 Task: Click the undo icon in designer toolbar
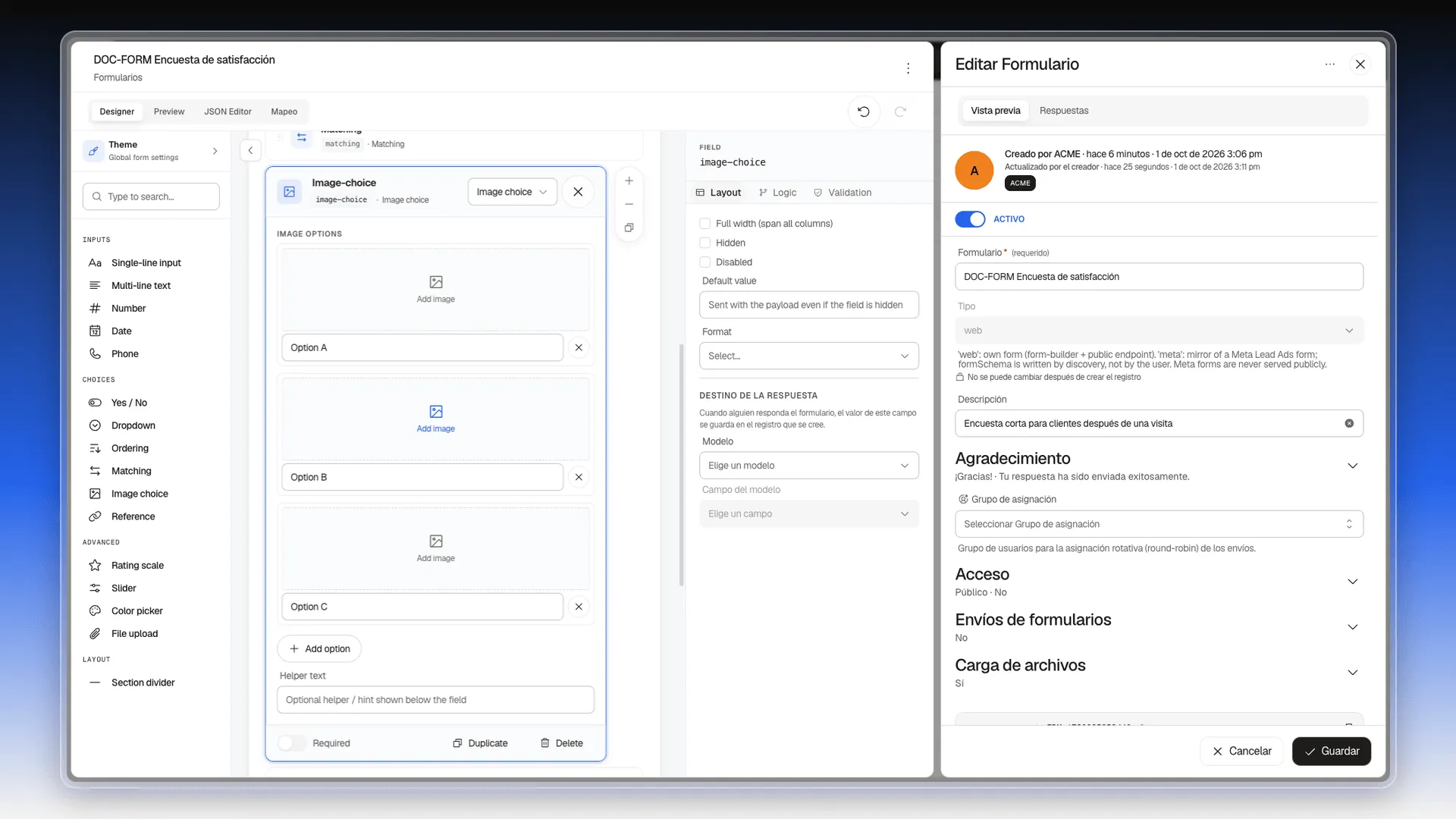863,111
